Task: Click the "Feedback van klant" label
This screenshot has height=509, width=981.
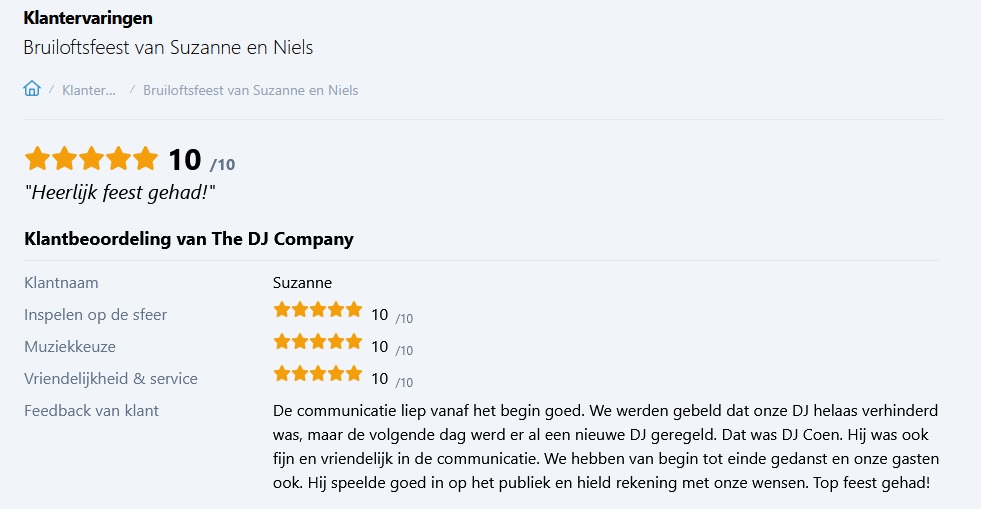Action: click(91, 410)
